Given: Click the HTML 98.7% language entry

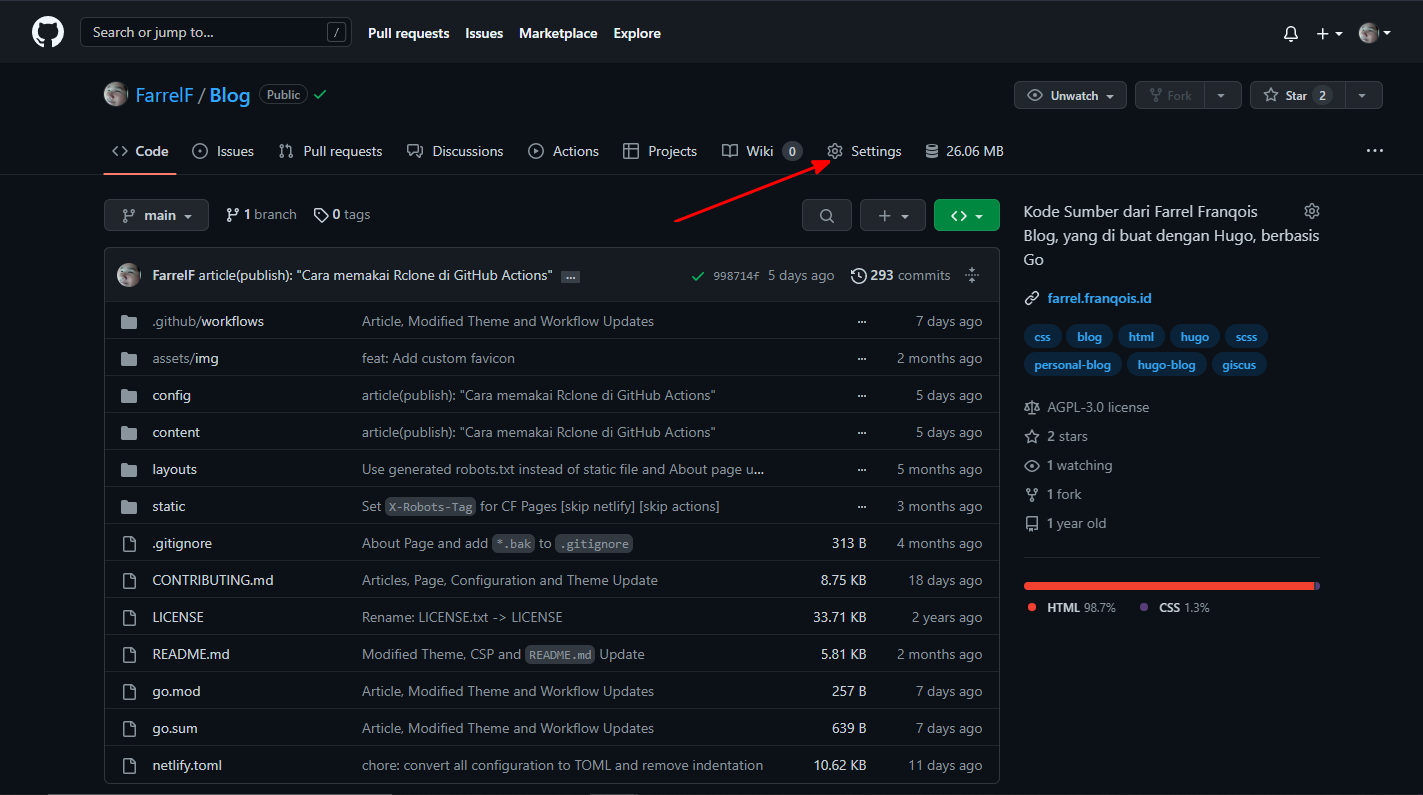Looking at the screenshot, I should (1071, 607).
